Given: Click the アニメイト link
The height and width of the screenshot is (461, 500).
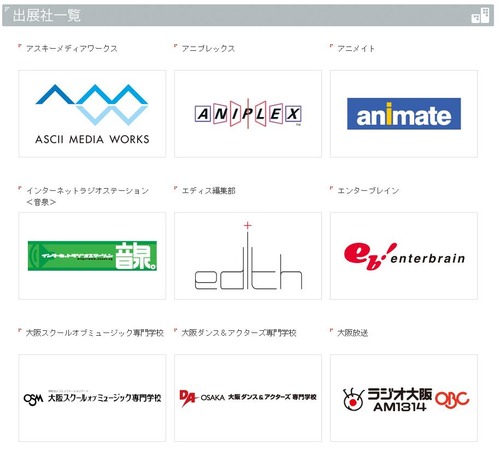Looking at the screenshot, I should point(356,49).
